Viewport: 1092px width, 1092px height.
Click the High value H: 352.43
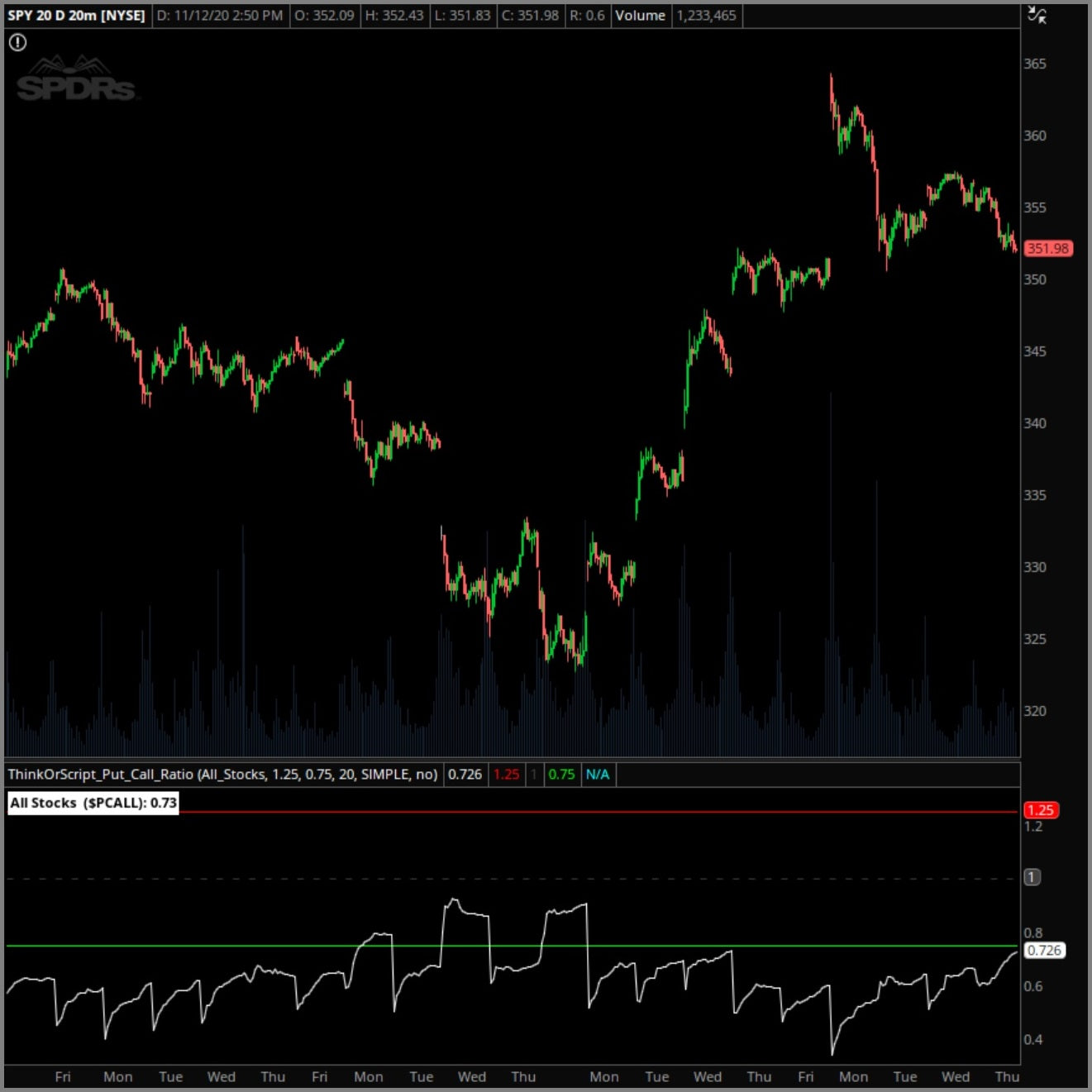coord(394,16)
